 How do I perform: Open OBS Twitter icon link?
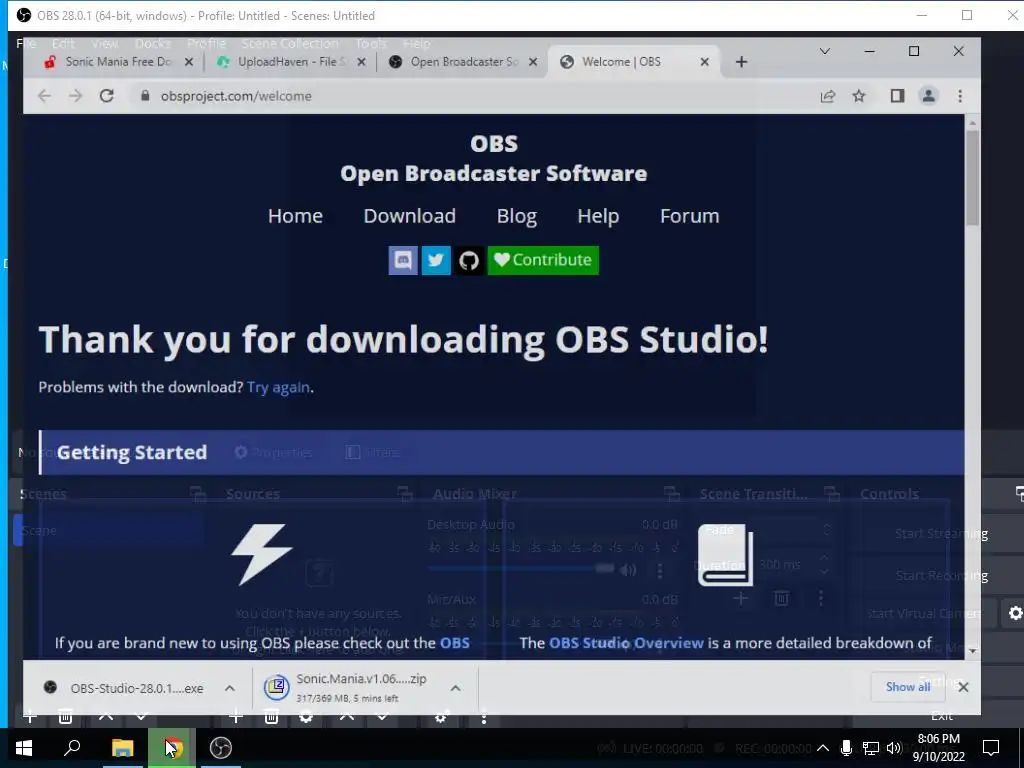(436, 260)
